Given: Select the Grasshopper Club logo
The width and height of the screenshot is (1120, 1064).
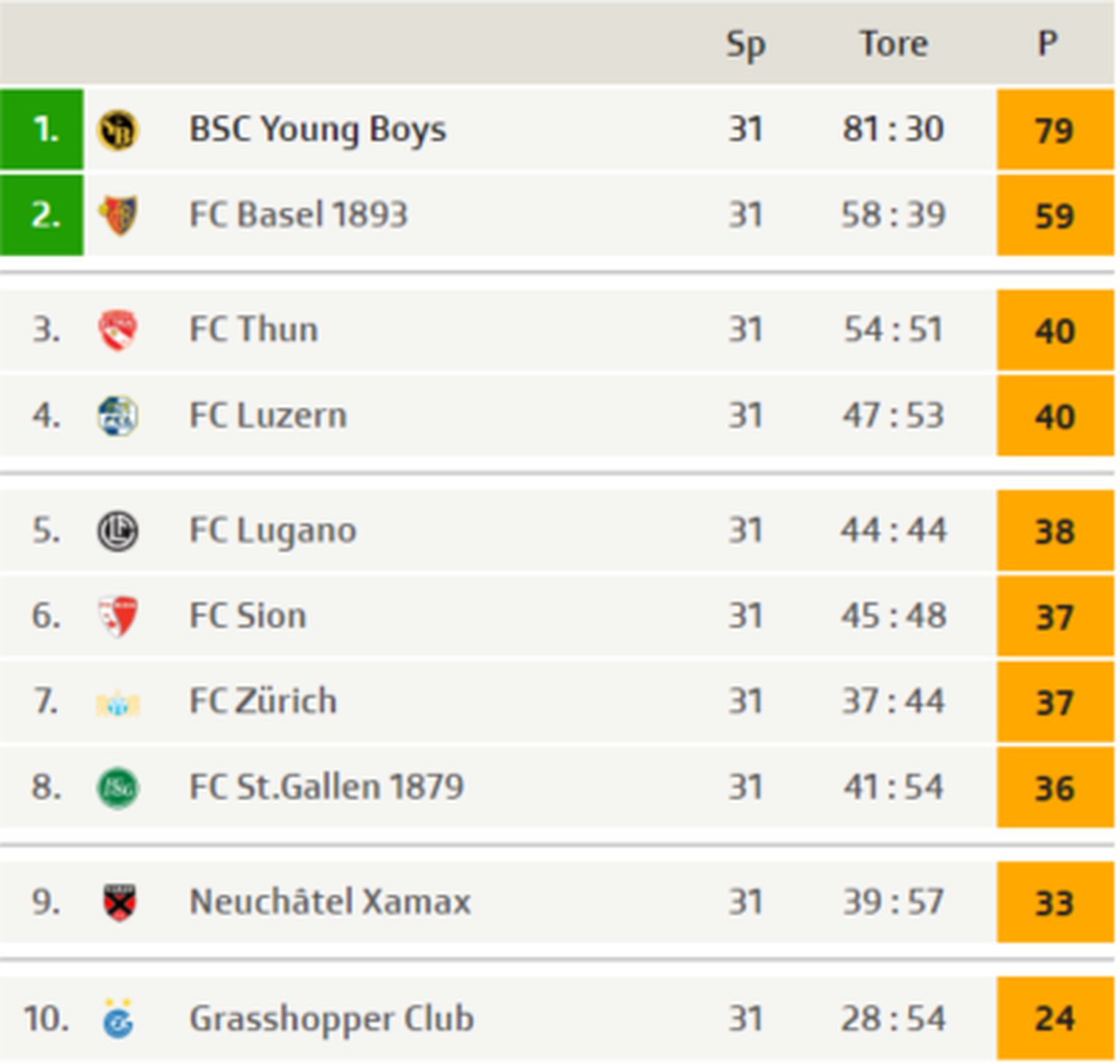Looking at the screenshot, I should (x=117, y=1019).
